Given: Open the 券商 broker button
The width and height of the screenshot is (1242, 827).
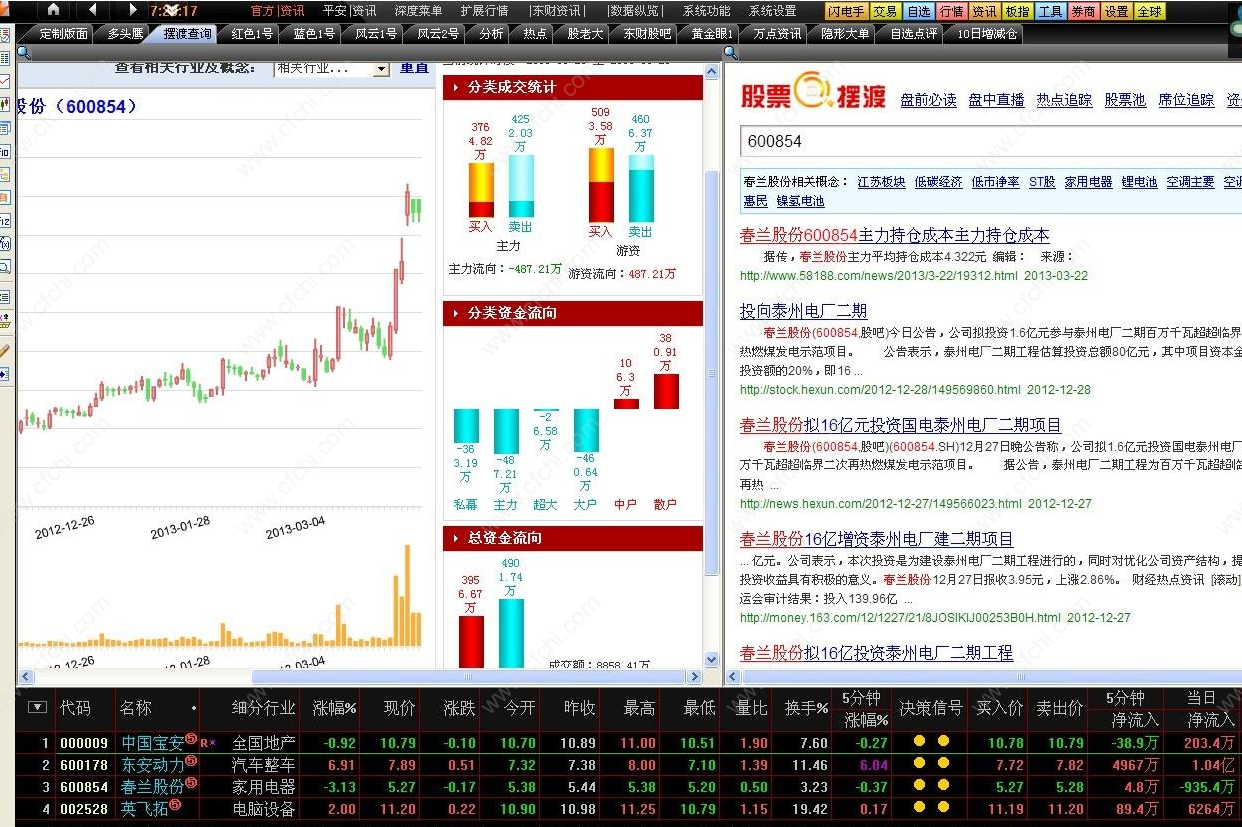Looking at the screenshot, I should click(1082, 11).
